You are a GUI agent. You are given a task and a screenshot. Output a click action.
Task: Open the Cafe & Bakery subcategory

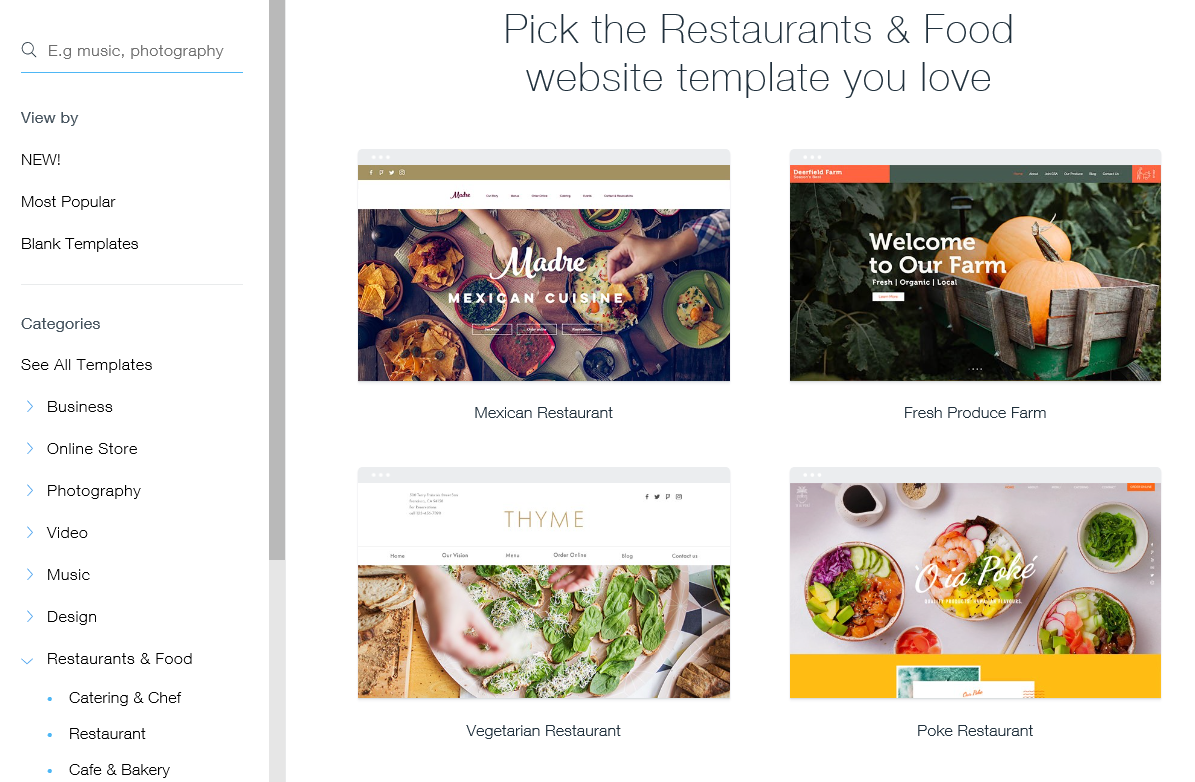pos(119,769)
